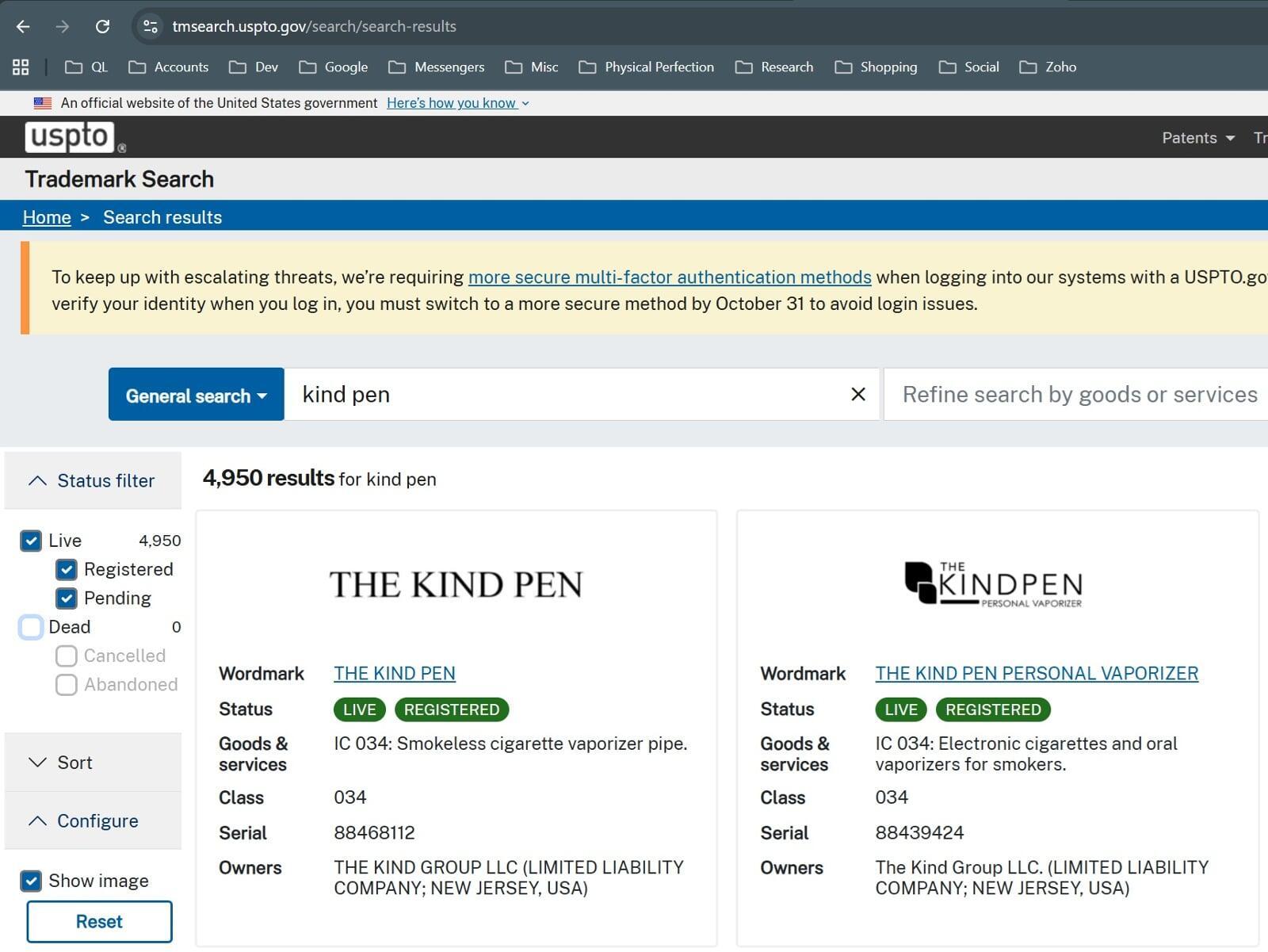1268x952 pixels.
Task: Click the Electronic cigarettes goods description
Action: tap(1026, 754)
